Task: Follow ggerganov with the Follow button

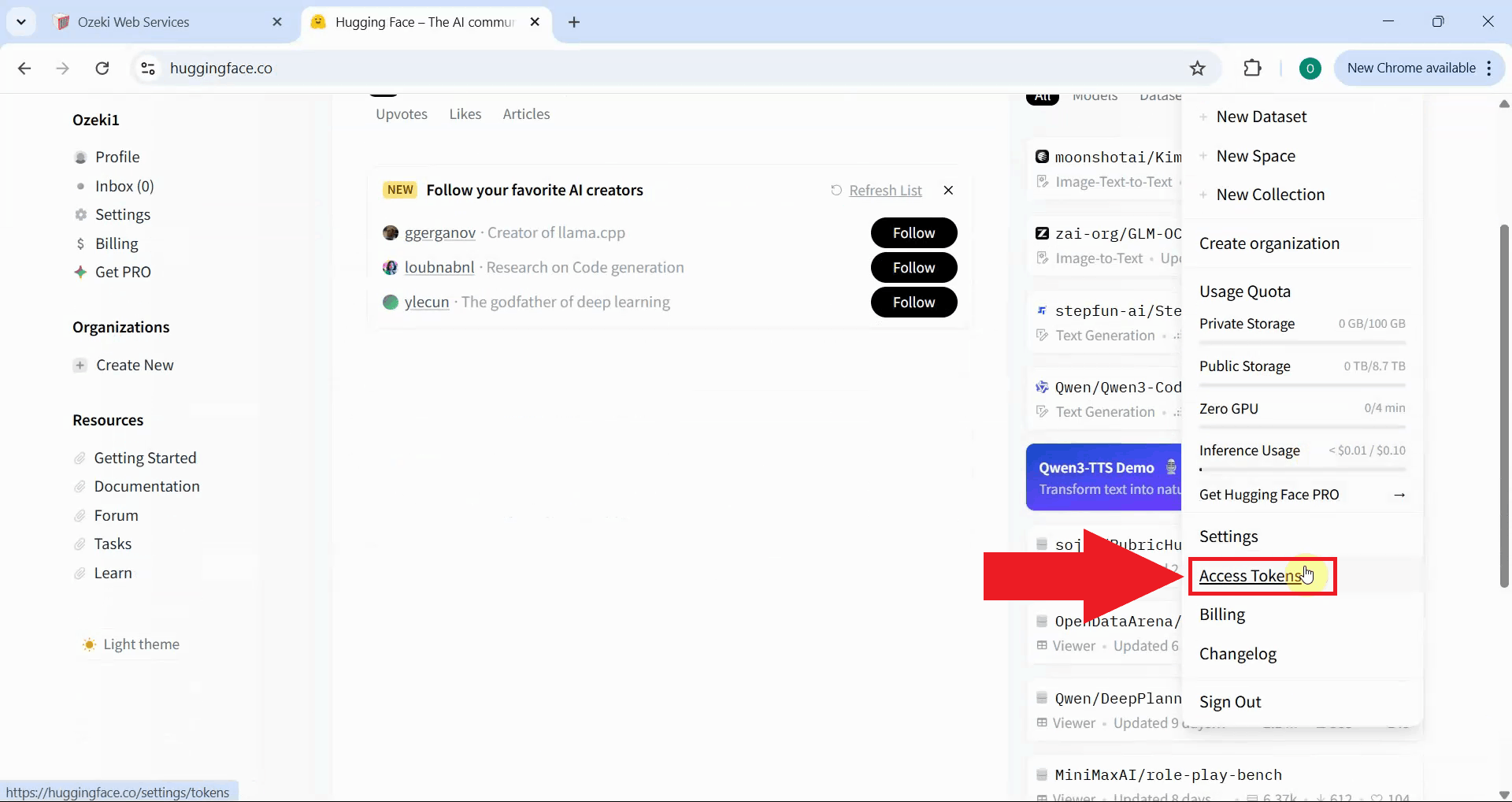Action: [914, 232]
